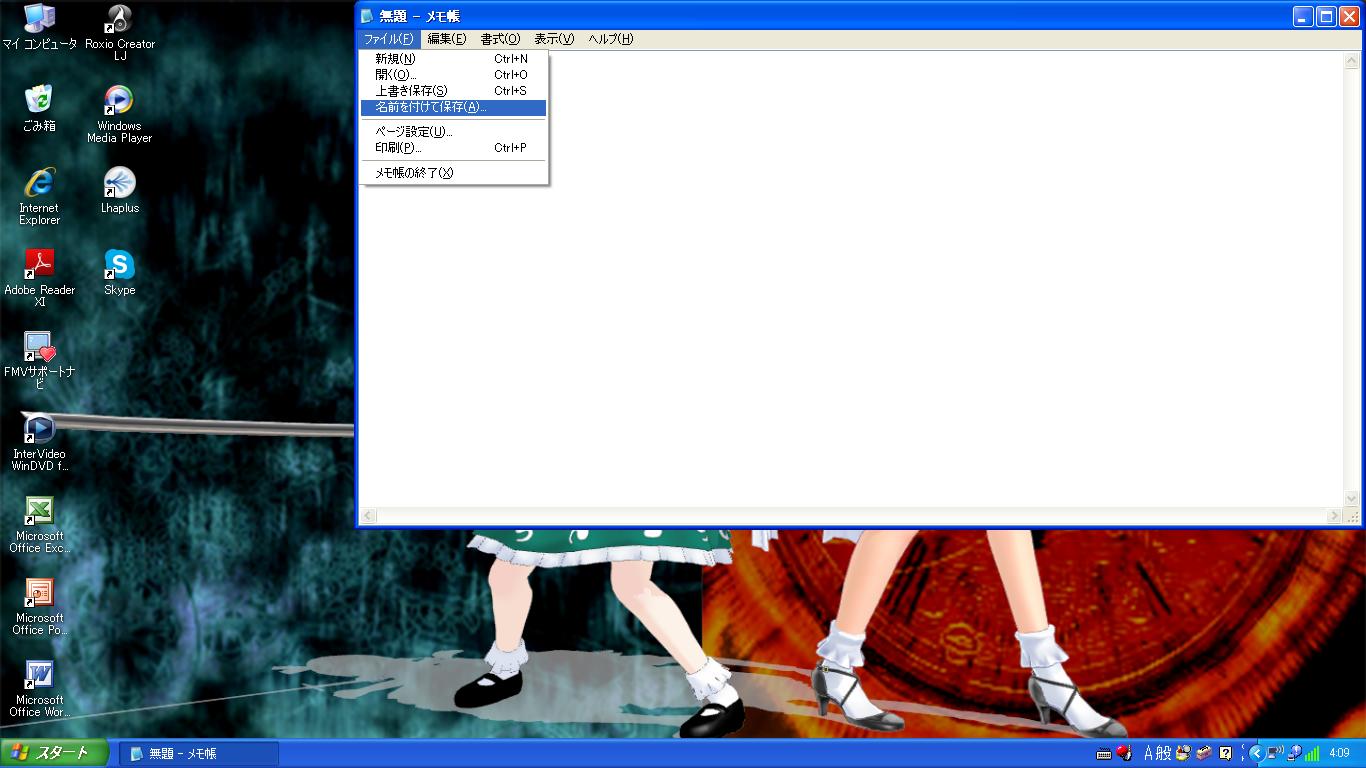Click the スタート button
1366x768 pixels.
tap(54, 753)
